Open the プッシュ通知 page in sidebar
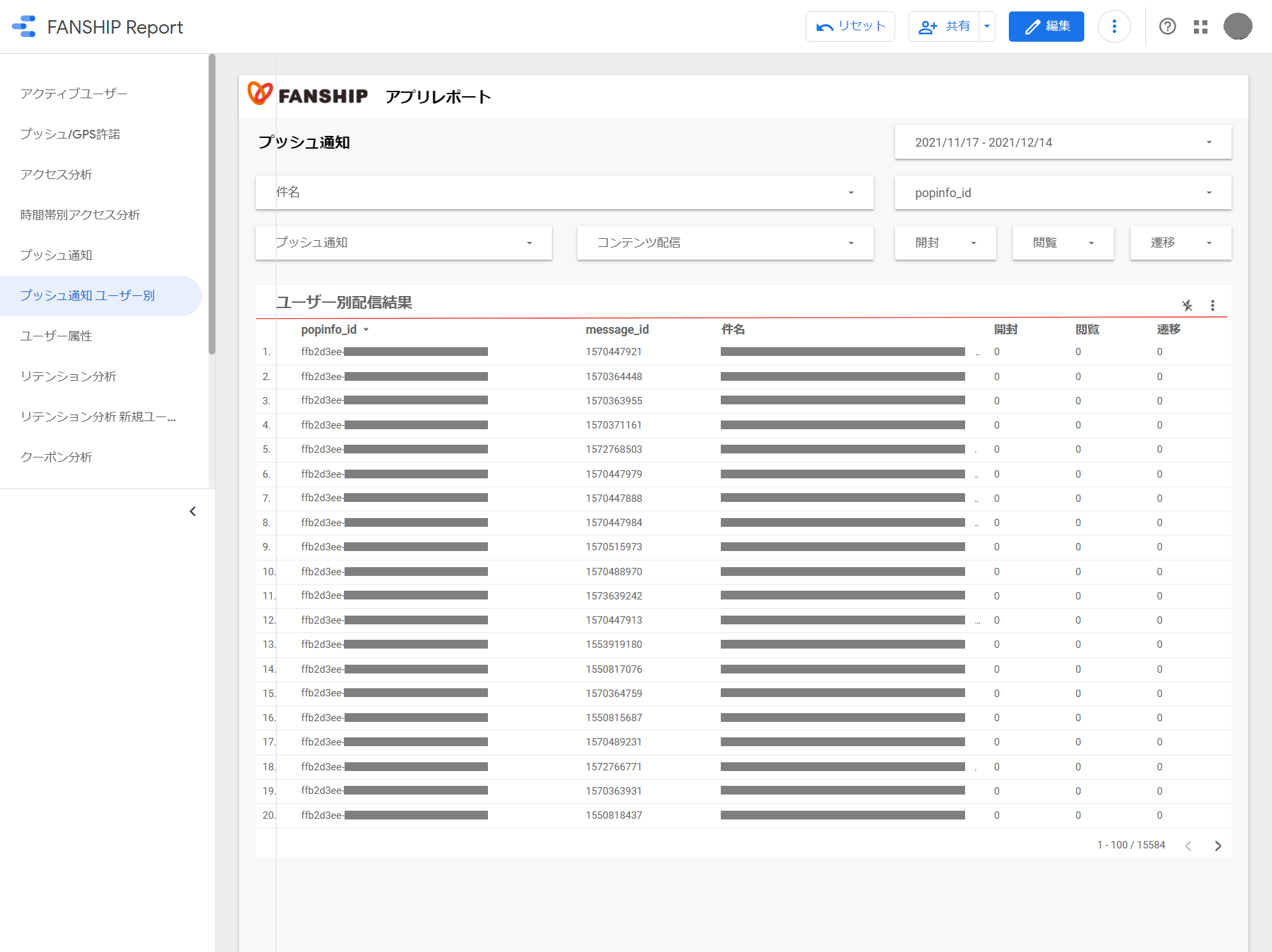Viewport: 1272px width, 952px height. click(101, 255)
